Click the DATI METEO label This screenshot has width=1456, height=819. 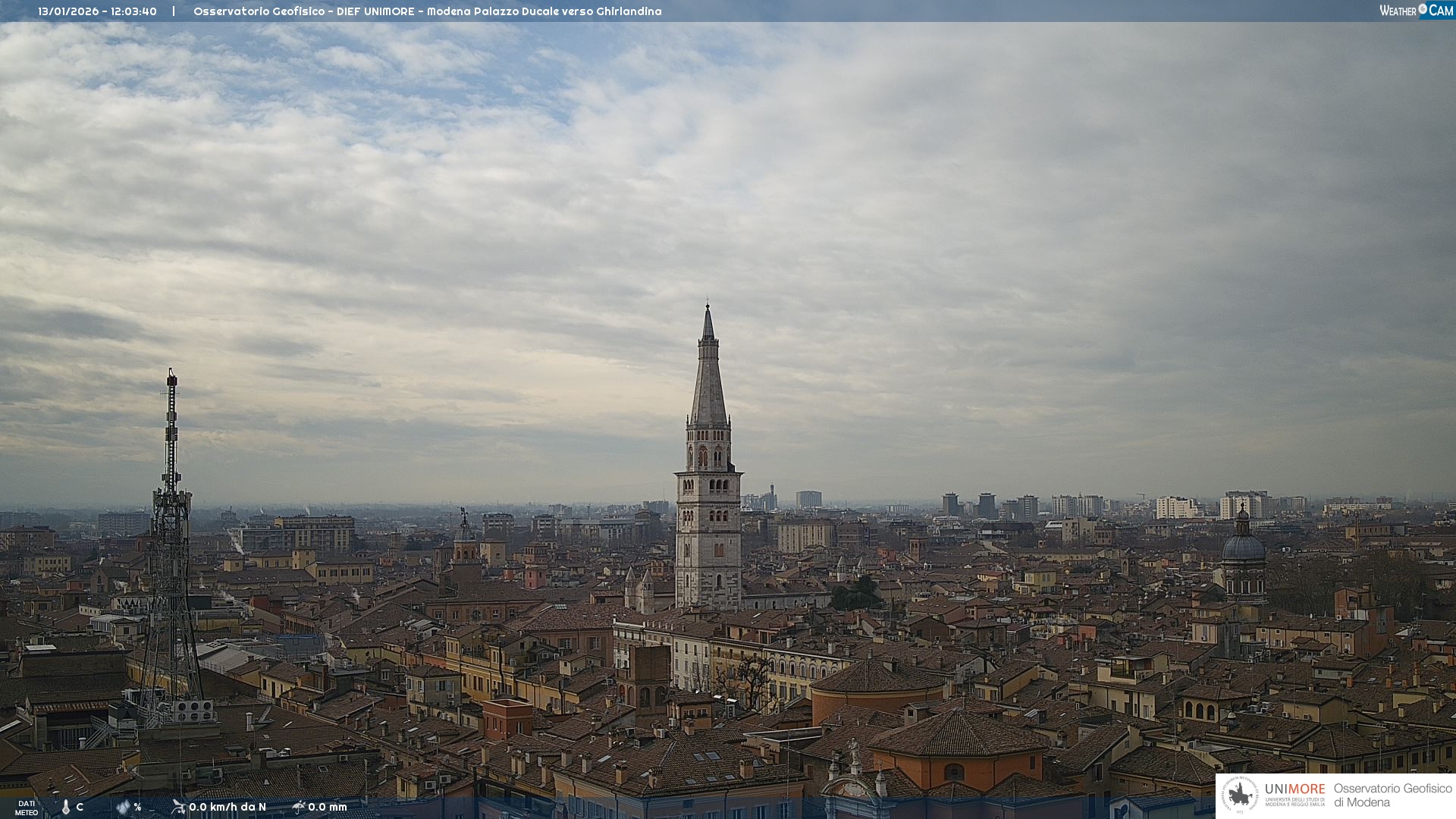click(x=27, y=808)
